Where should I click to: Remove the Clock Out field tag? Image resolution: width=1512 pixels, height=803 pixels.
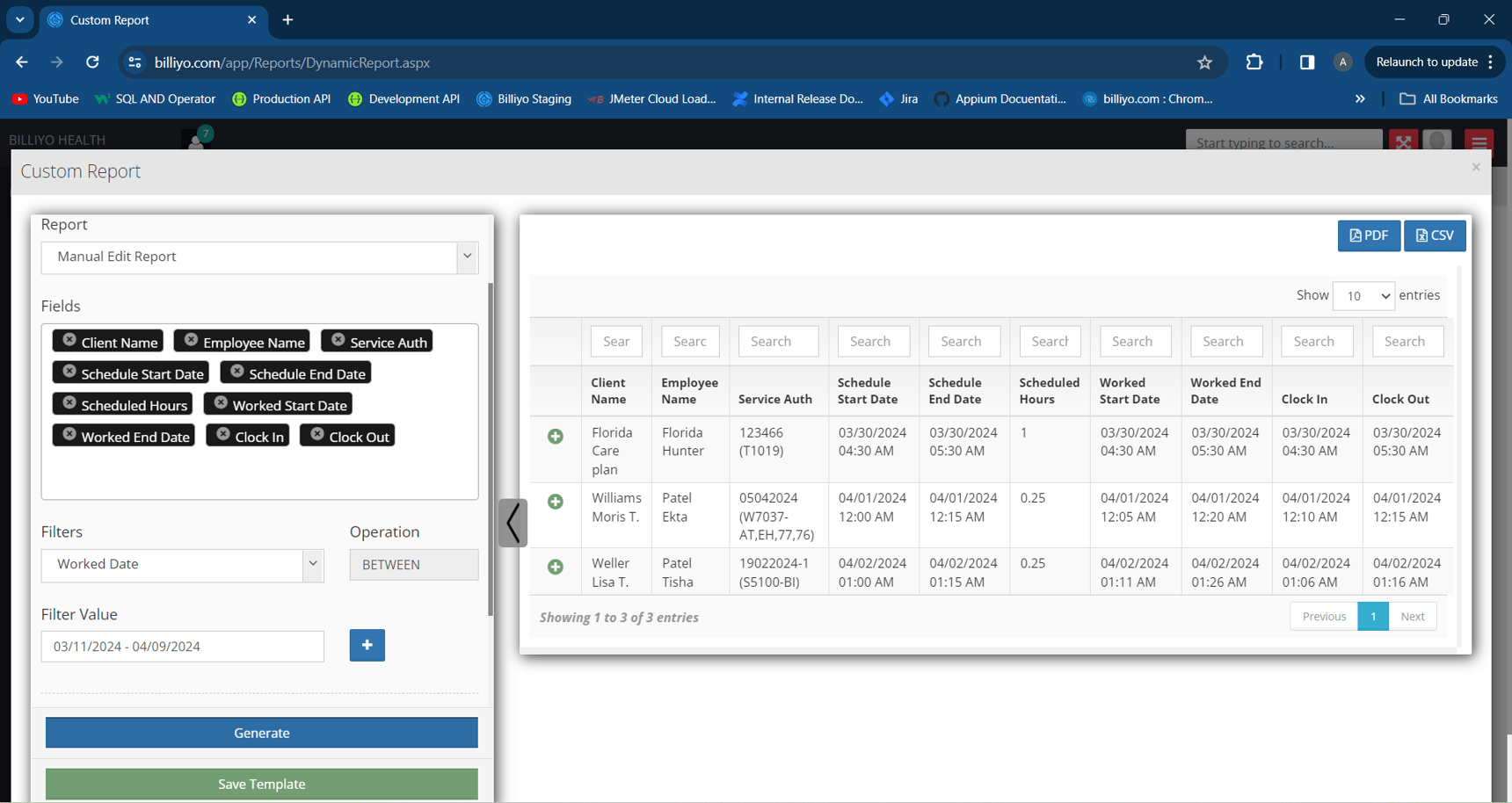tap(317, 435)
